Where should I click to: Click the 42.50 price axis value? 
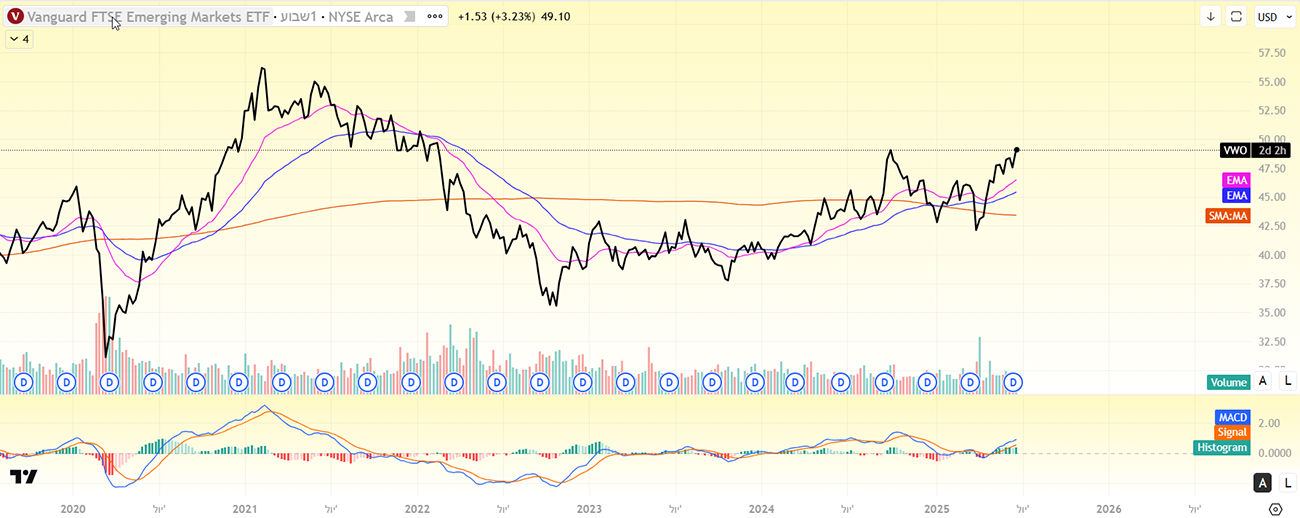point(1271,226)
